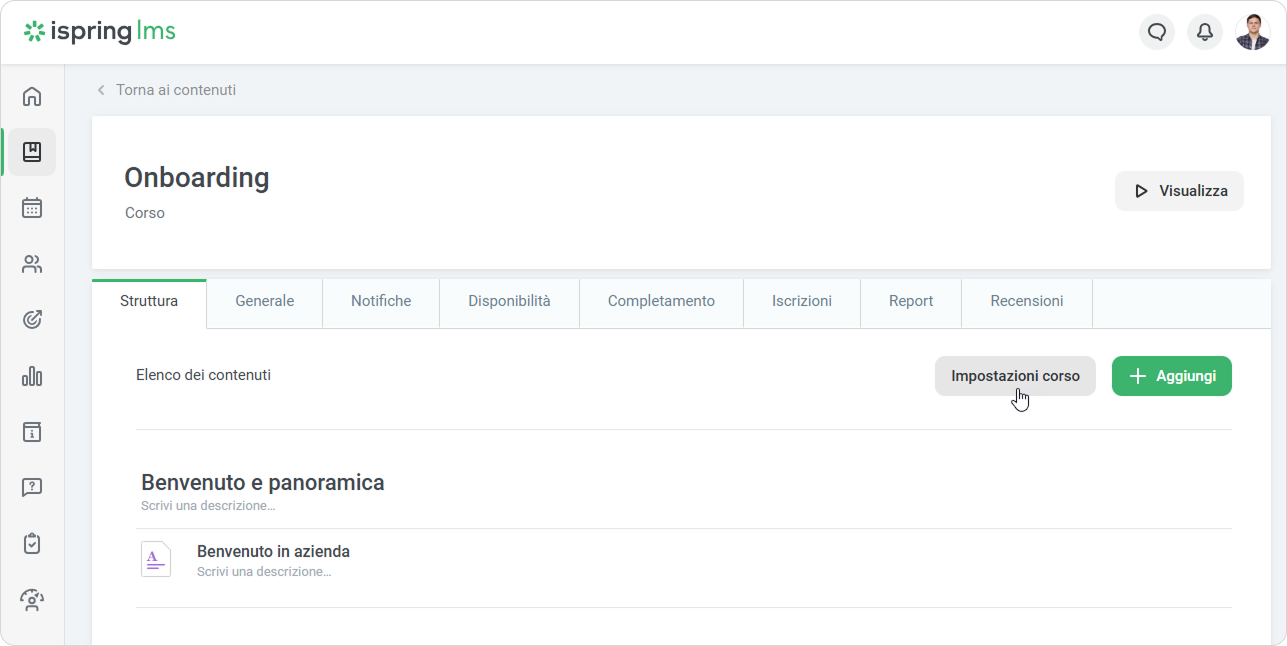This screenshot has width=1287, height=646.
Task: Select the Disponibilità tab
Action: [x=509, y=301]
